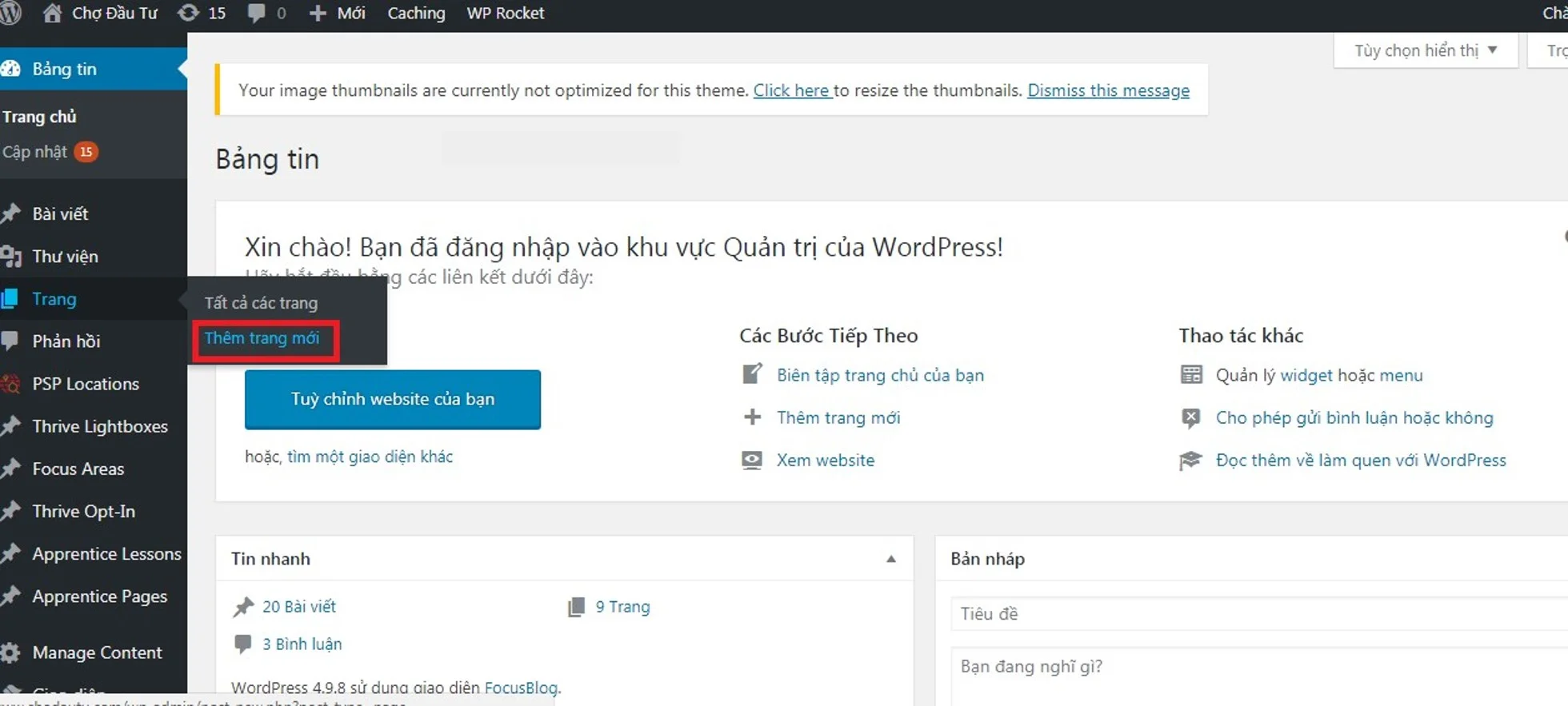
Task: Open Manage Content in the sidebar
Action: (x=97, y=652)
